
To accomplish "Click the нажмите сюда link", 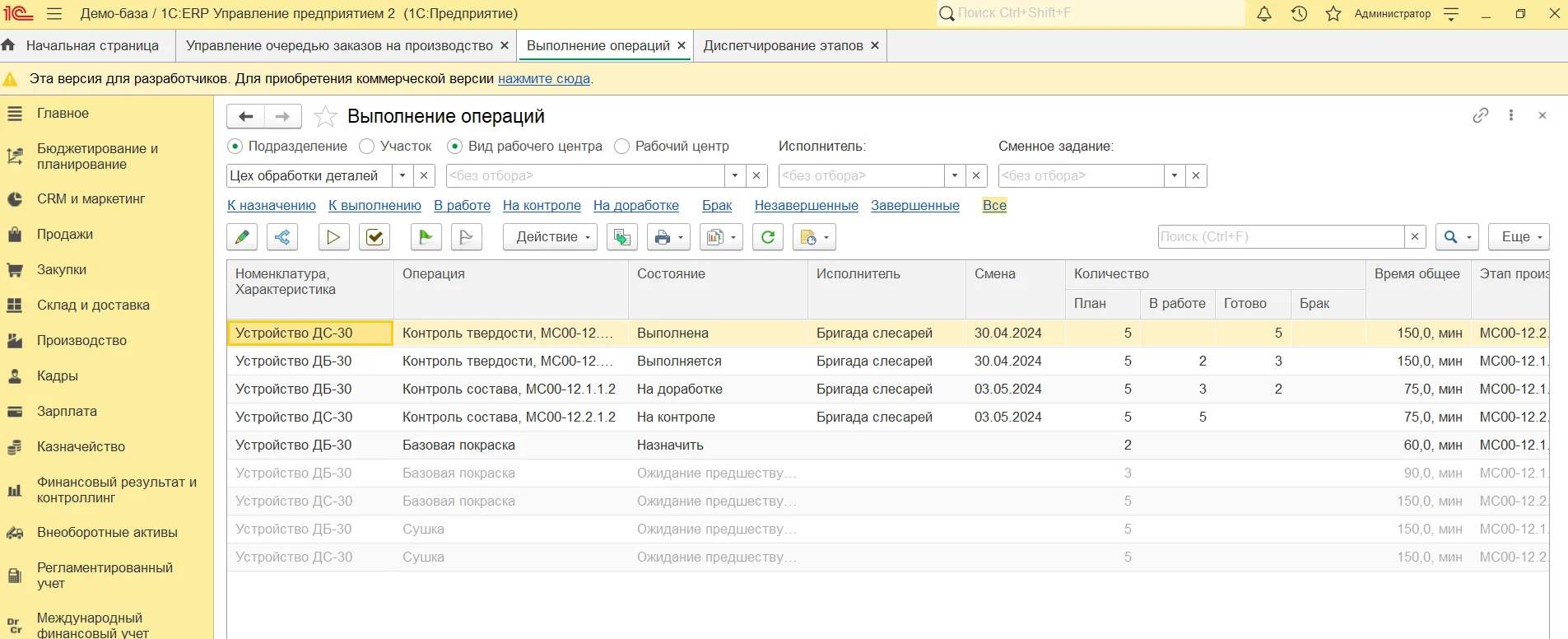I will 544,79.
